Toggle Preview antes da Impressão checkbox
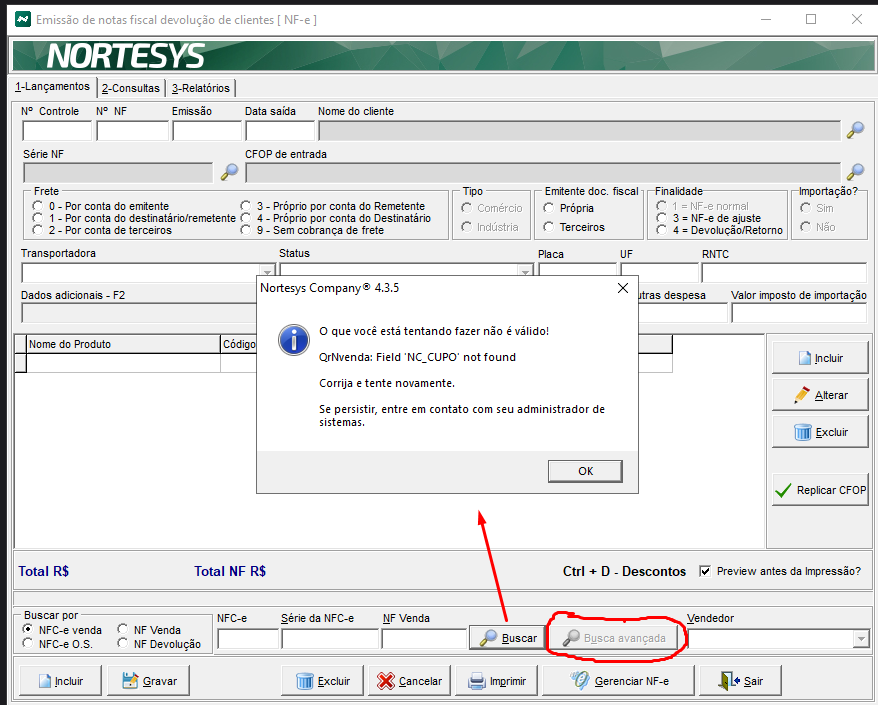 point(705,571)
